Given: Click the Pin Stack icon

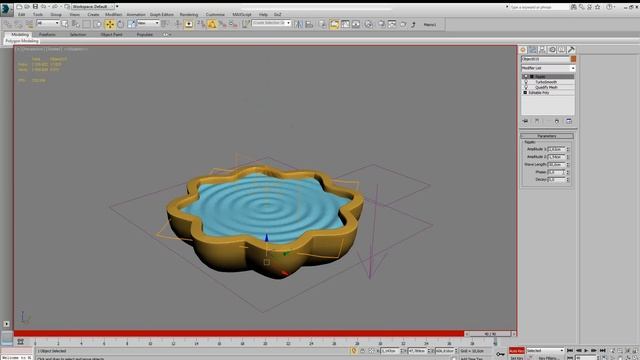Looking at the screenshot, I should 525,121.
